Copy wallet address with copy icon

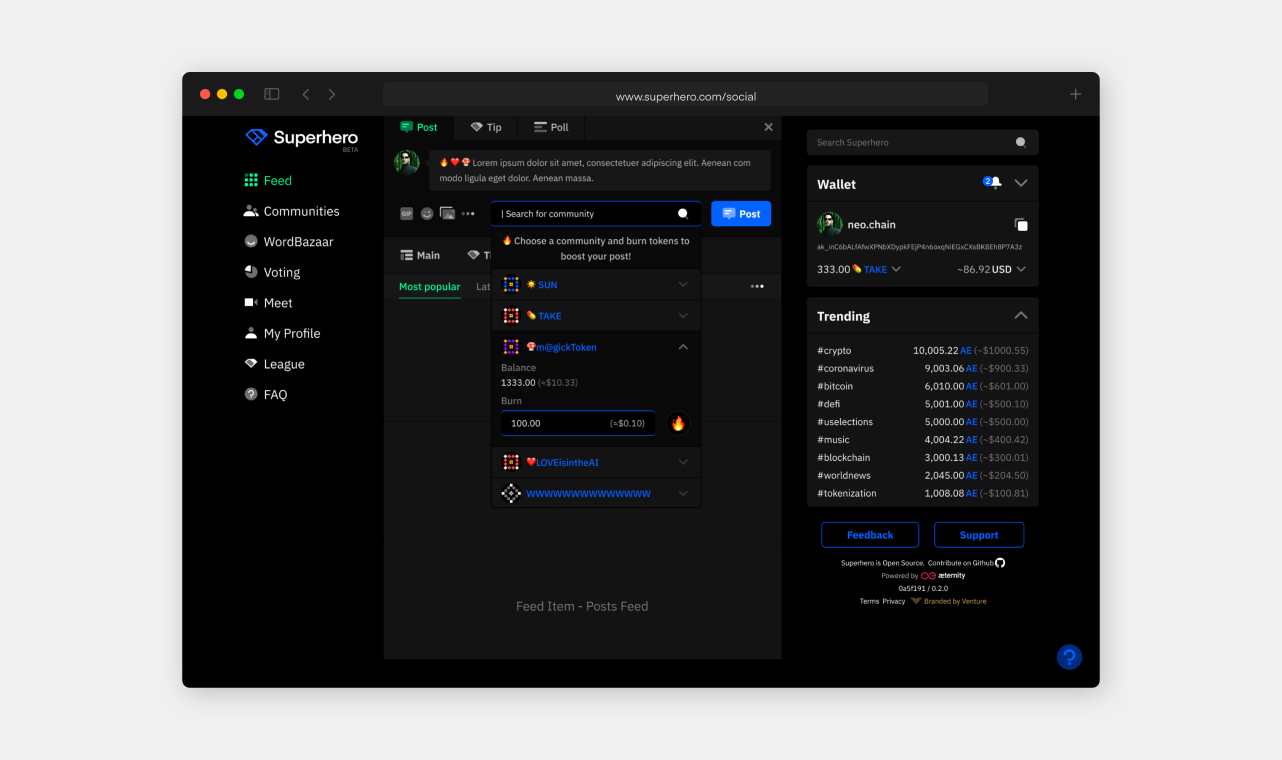pyautogui.click(x=1020, y=225)
